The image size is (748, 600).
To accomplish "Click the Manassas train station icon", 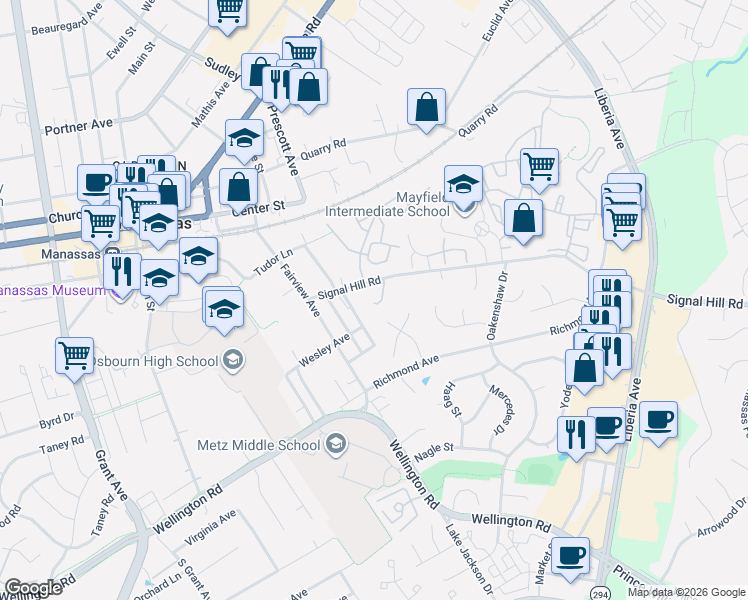I will tap(112, 252).
